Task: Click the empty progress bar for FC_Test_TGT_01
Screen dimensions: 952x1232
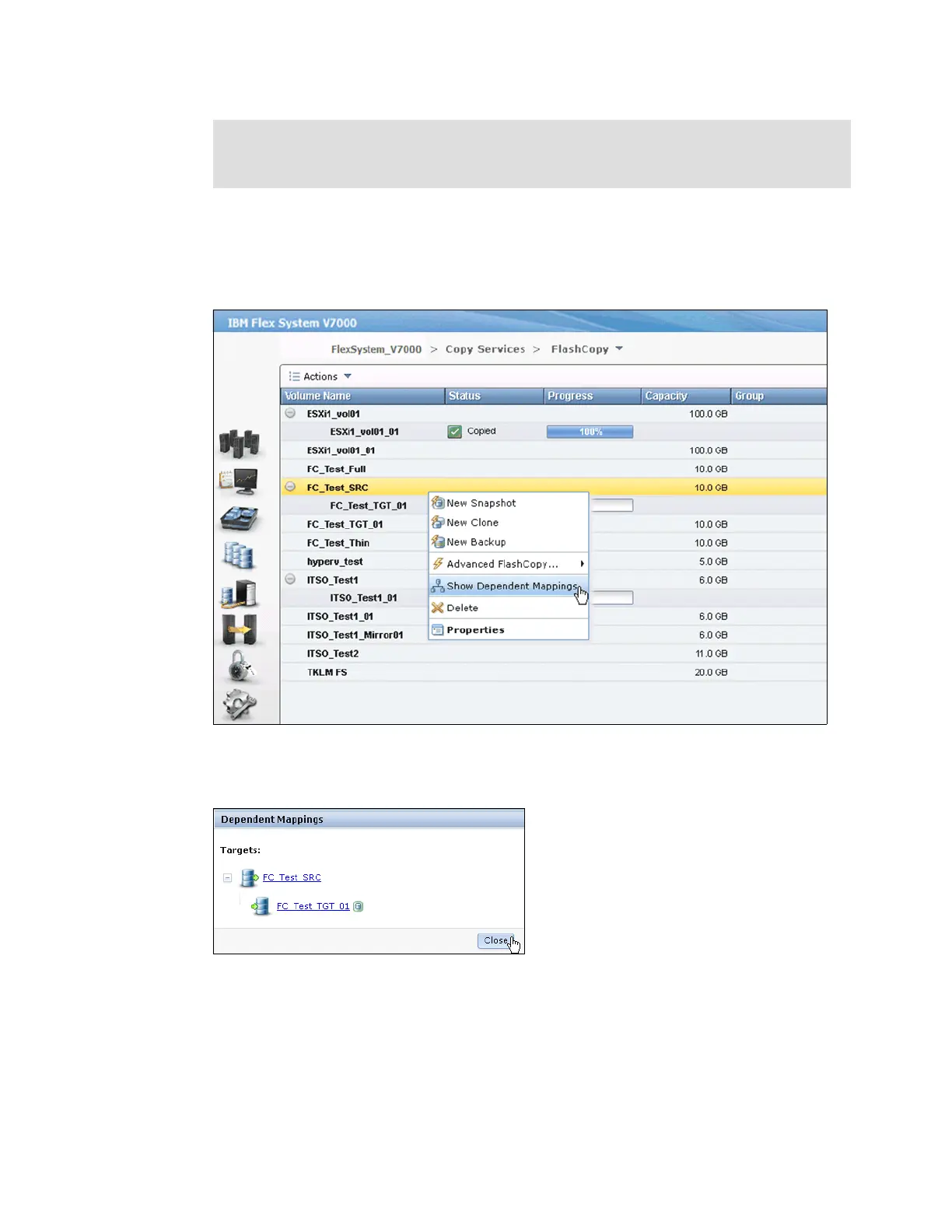Action: [x=611, y=506]
